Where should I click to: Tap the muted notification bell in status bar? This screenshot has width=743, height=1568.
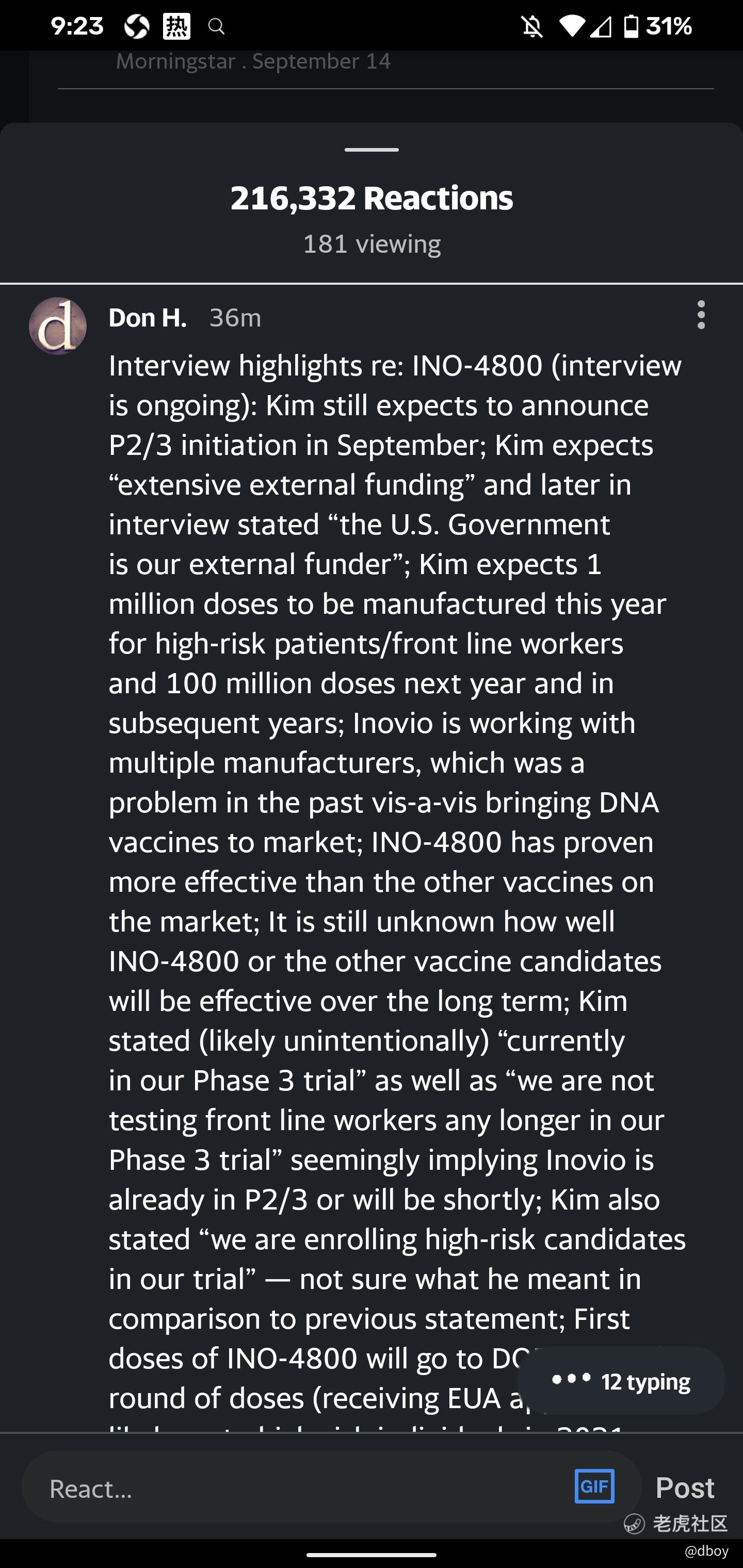click(532, 26)
